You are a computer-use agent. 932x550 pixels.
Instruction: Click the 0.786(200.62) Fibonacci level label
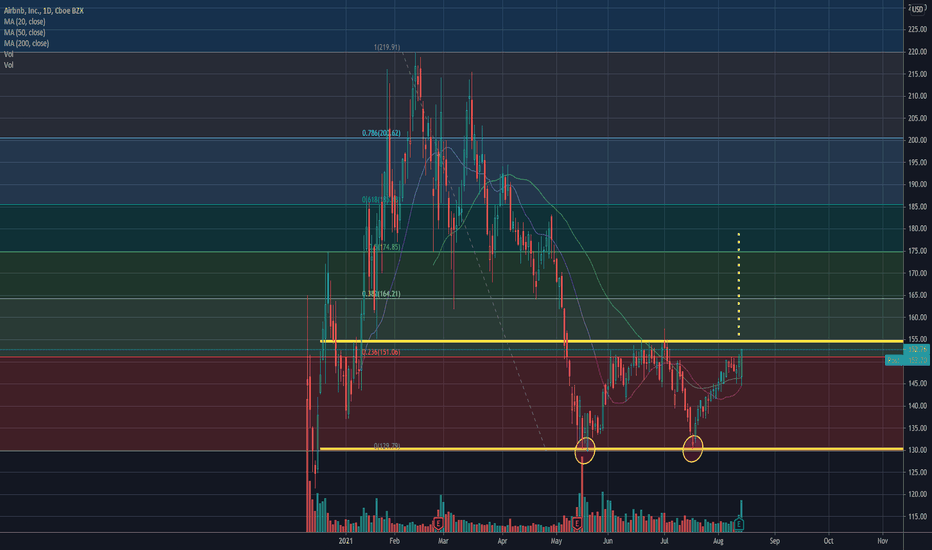(x=381, y=133)
